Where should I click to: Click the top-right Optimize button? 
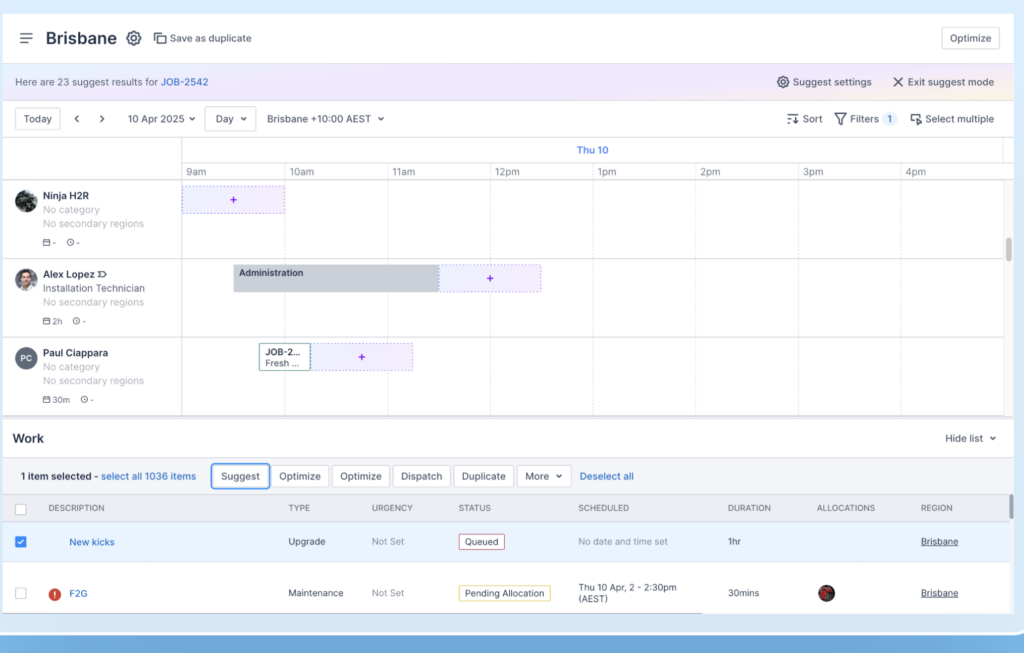click(x=970, y=39)
